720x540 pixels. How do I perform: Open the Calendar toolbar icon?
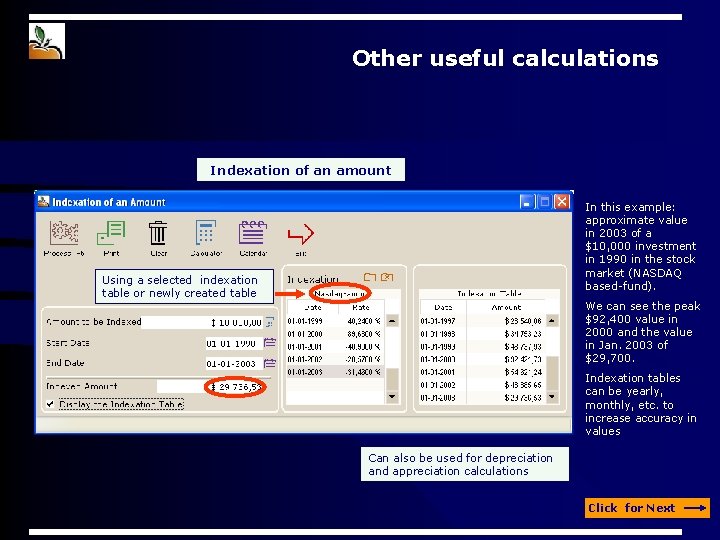coord(253,232)
